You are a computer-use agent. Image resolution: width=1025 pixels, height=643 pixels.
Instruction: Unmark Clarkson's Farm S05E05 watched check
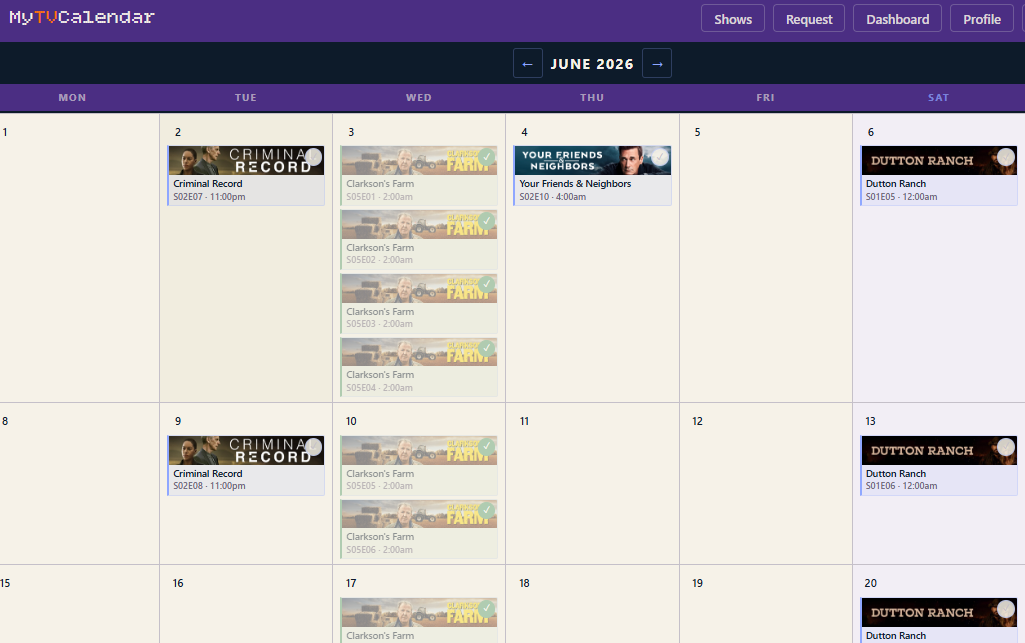(486, 447)
